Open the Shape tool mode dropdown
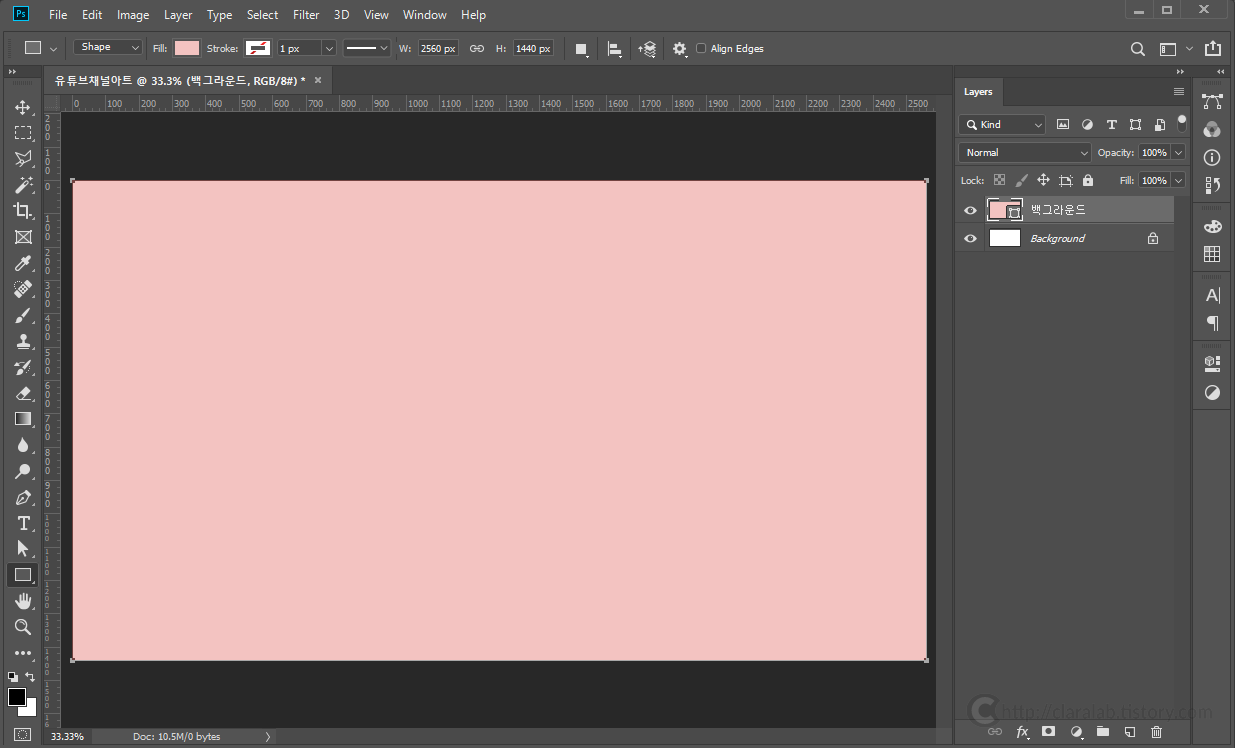This screenshot has height=748, width=1235. 109,47
